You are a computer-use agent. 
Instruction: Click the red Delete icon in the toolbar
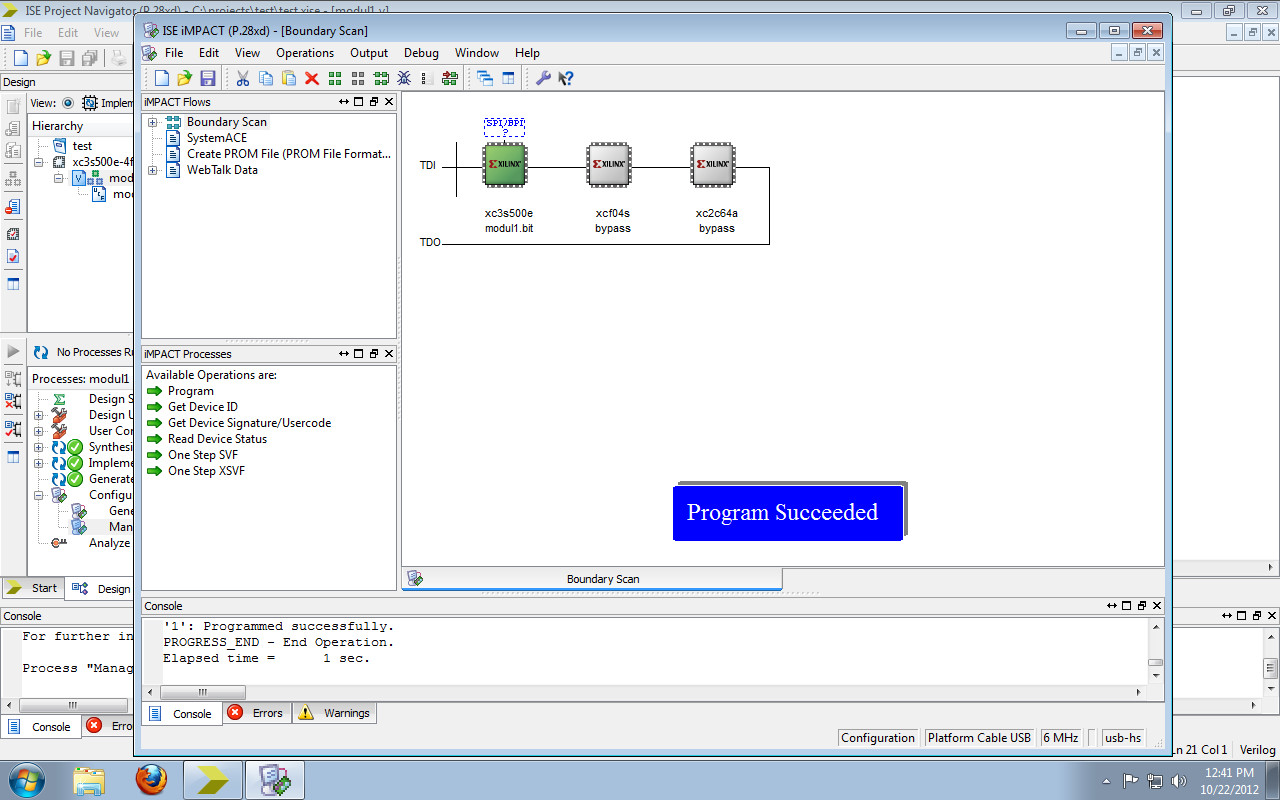(311, 77)
